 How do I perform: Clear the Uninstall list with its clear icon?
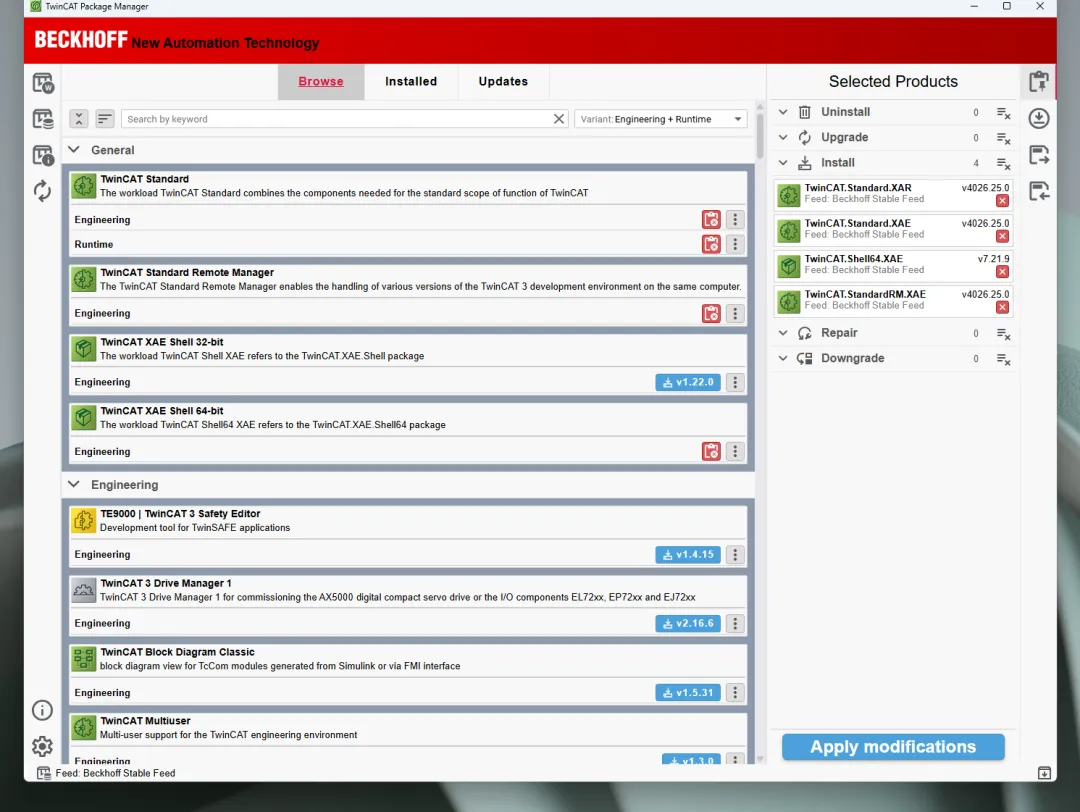pos(1004,113)
